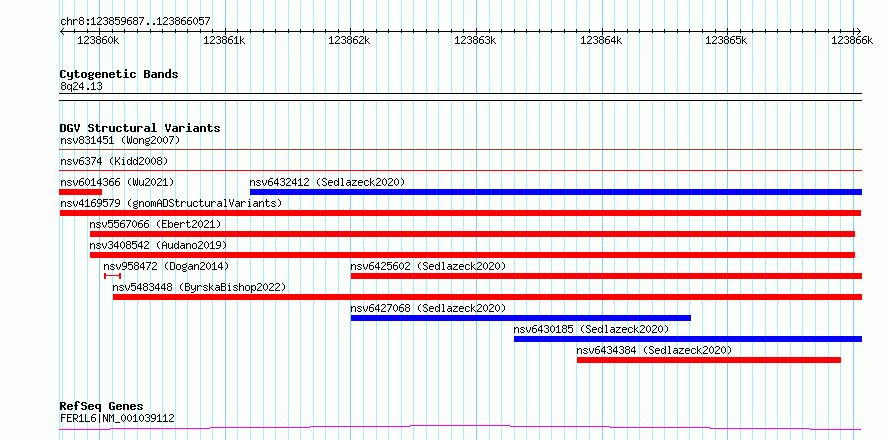The width and height of the screenshot is (890, 440).
Task: Click nsv4169579 (gnomADStructuralVariants) label
Action: pos(171,203)
